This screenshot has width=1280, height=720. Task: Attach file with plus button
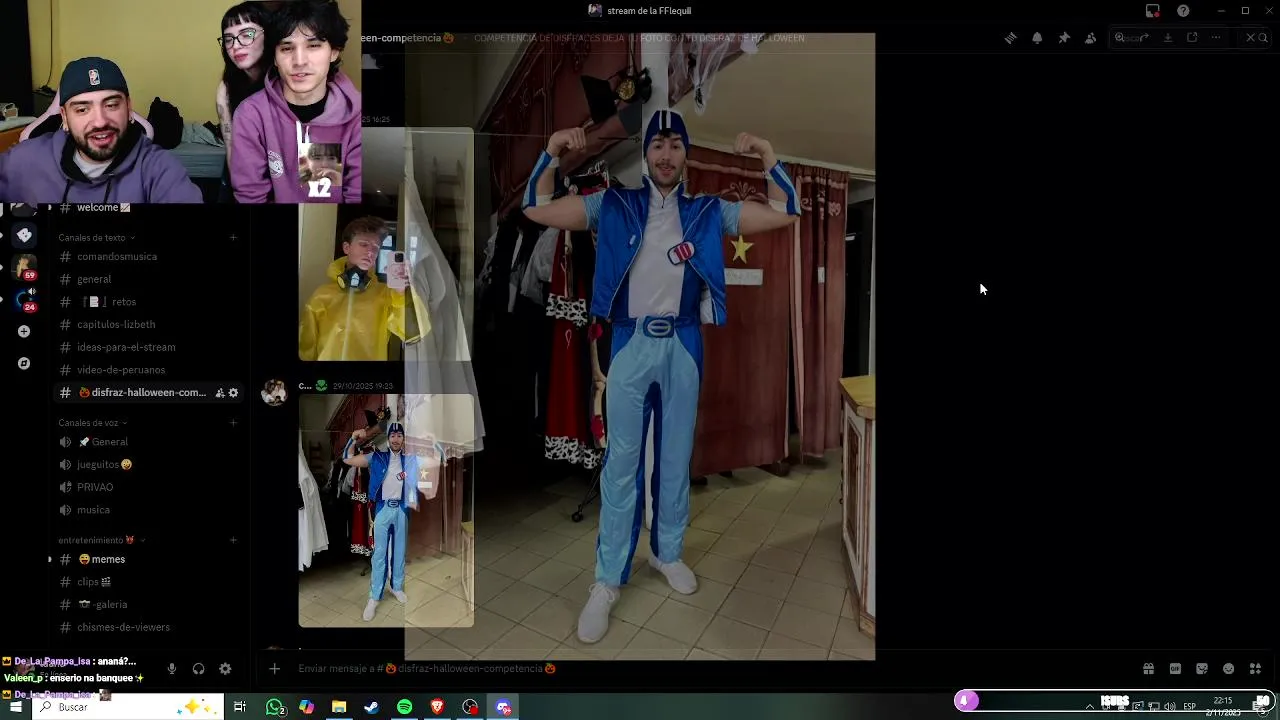click(274, 669)
